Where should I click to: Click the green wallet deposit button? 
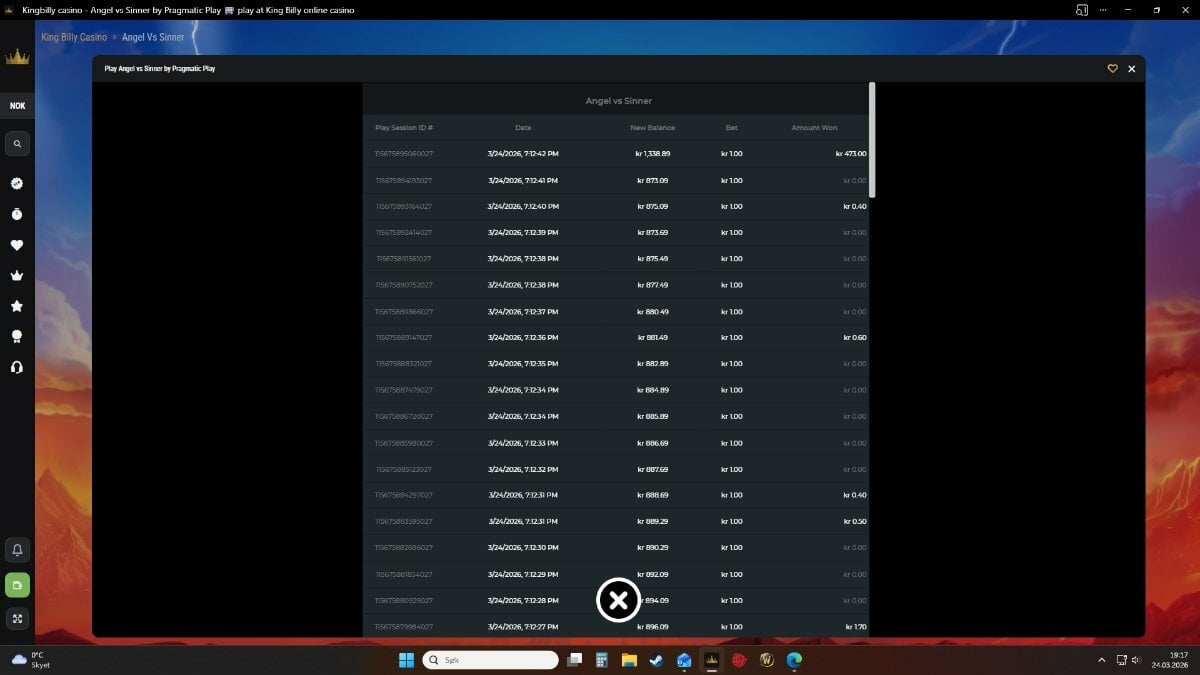pos(17,584)
